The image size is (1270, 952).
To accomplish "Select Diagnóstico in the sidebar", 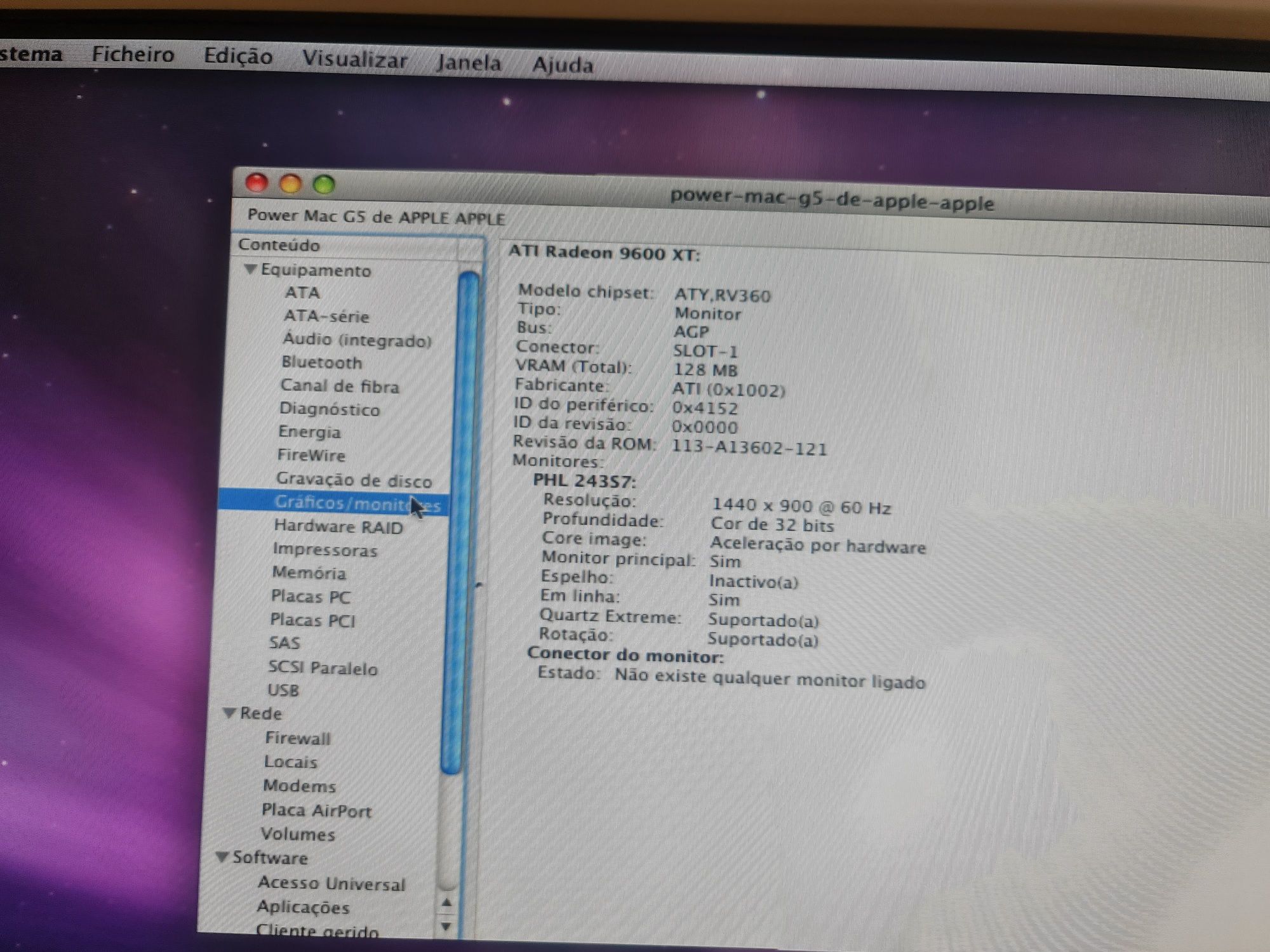I will pyautogui.click(x=330, y=409).
